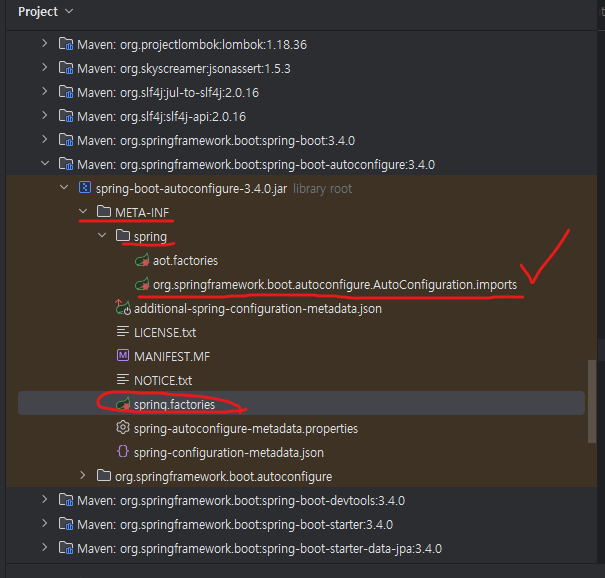Open spring-configuration-metadata.json

pyautogui.click(x=229, y=453)
